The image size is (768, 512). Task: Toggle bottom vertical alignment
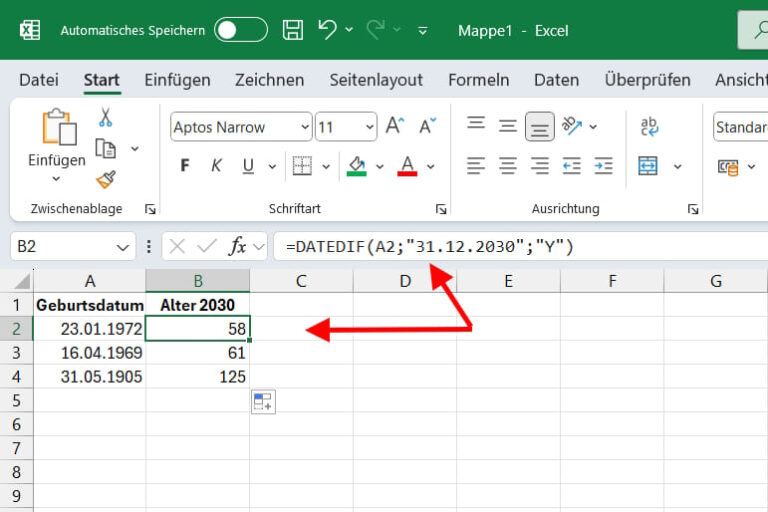click(x=540, y=126)
